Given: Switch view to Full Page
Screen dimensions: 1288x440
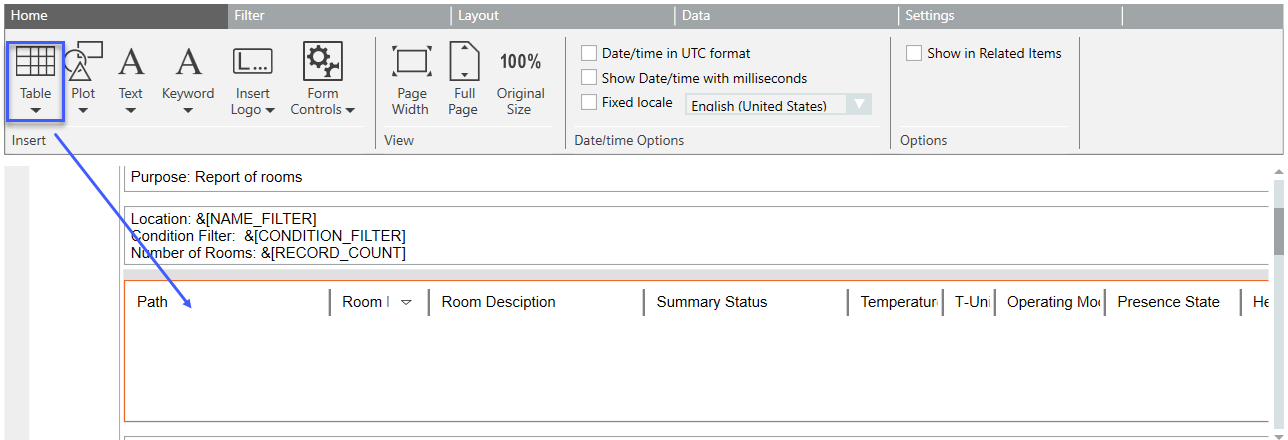Looking at the screenshot, I should click(464, 62).
